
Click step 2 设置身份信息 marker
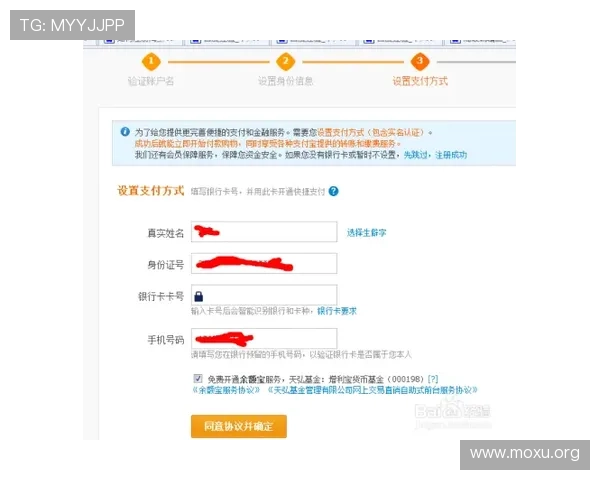point(285,61)
